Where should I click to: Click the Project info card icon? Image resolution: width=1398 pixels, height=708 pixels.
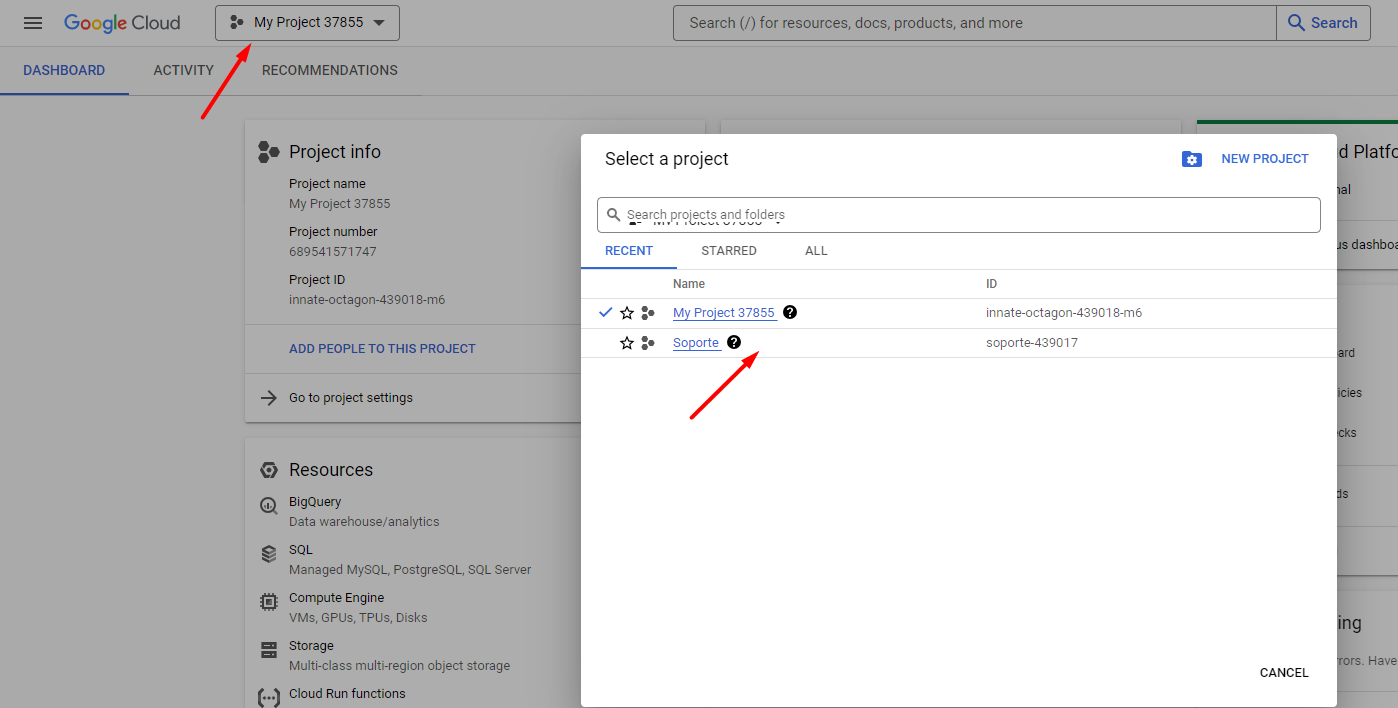coord(268,152)
